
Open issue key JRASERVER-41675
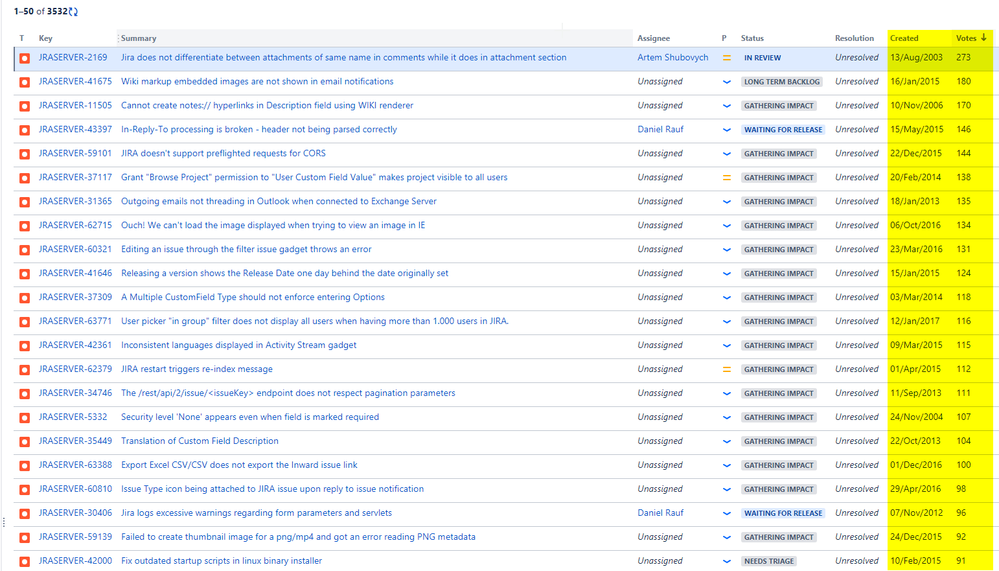pyautogui.click(x=75, y=82)
